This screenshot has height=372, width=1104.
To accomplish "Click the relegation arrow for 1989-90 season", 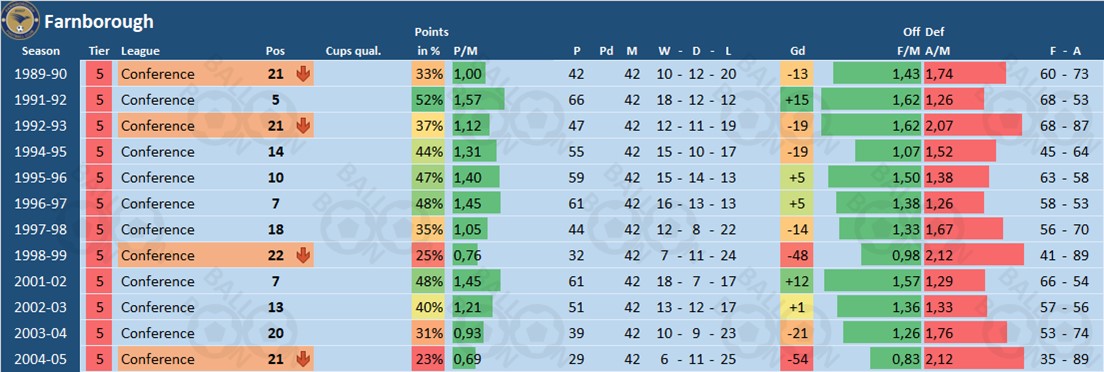I will 303,74.
